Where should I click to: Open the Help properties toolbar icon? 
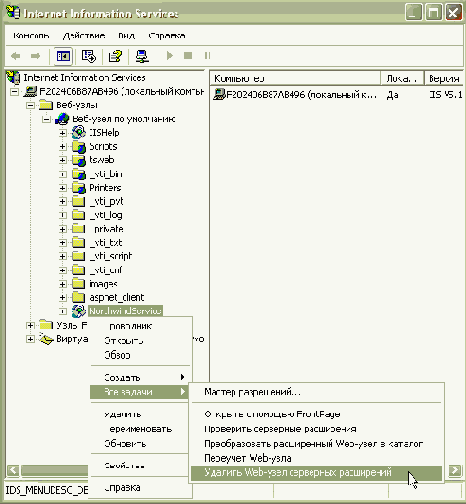coord(115,56)
